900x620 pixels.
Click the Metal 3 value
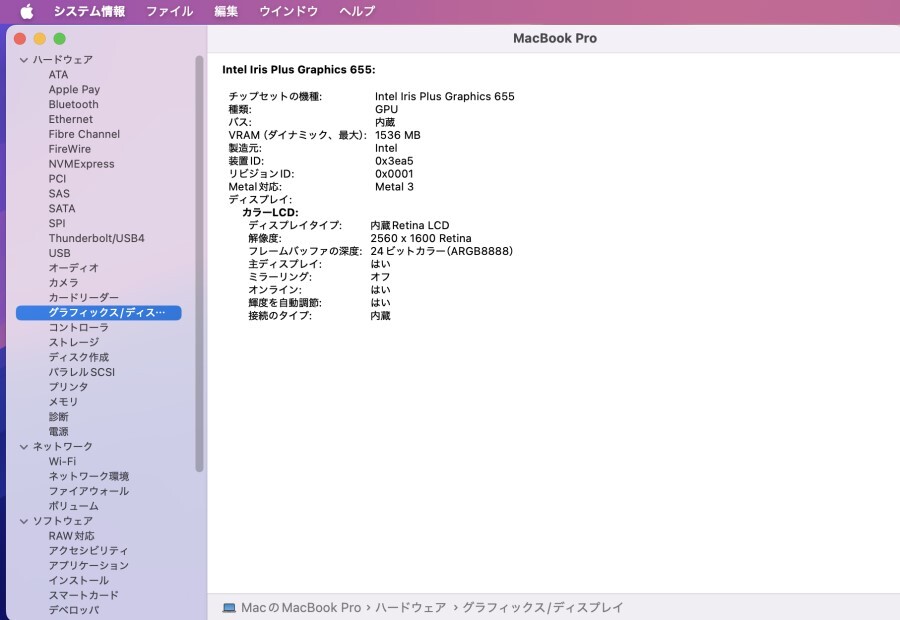(394, 187)
